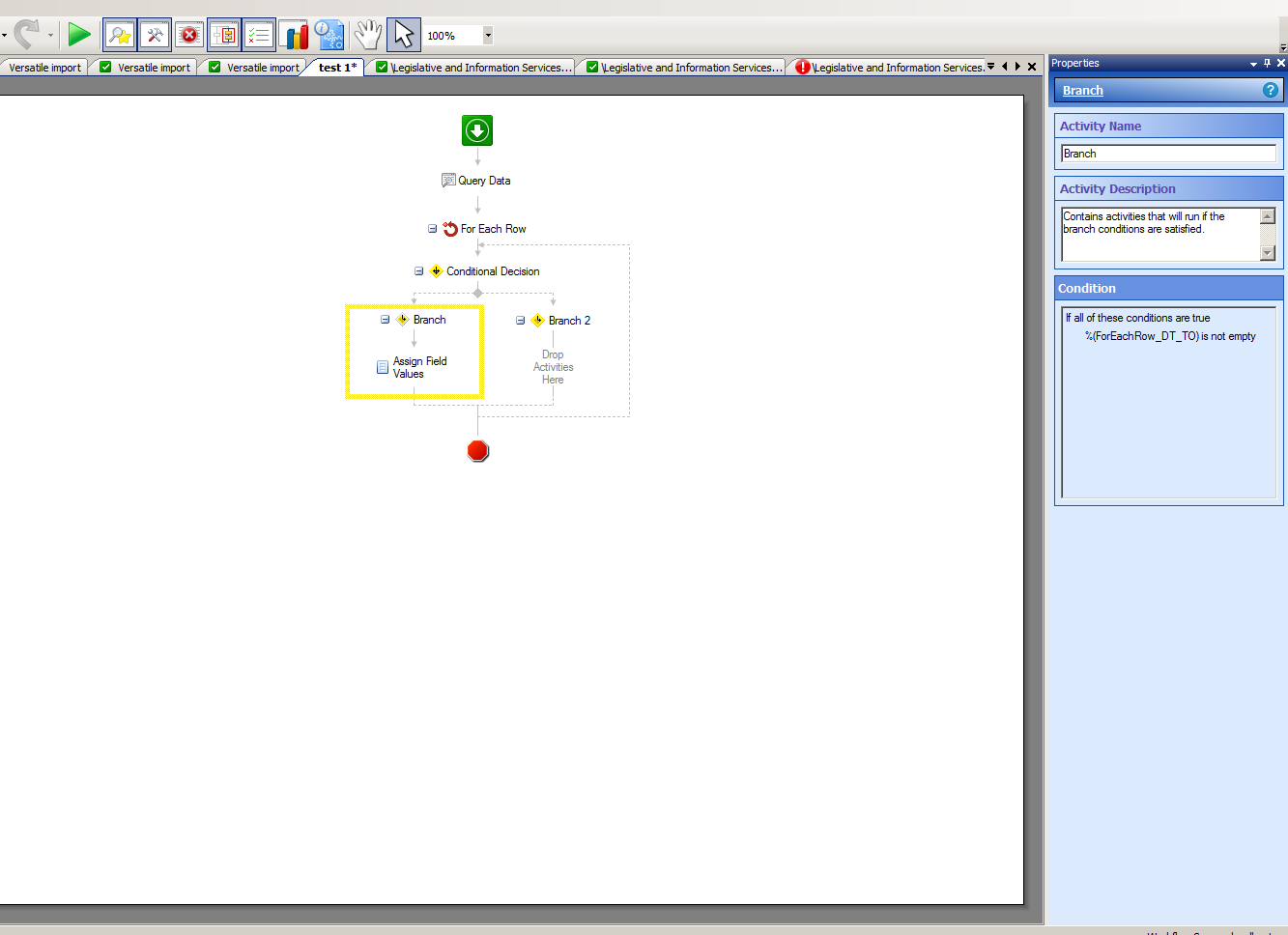
Task: Click the red stop end node
Action: coord(477,451)
